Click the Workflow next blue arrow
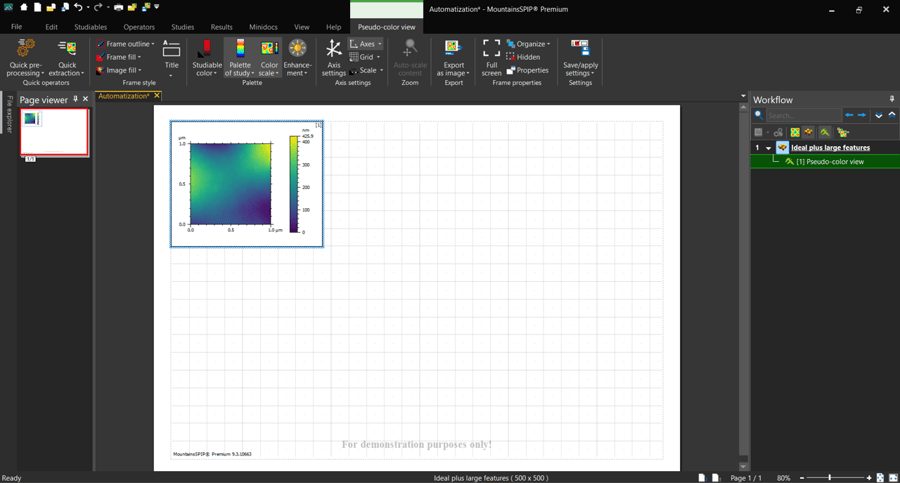 pos(862,115)
